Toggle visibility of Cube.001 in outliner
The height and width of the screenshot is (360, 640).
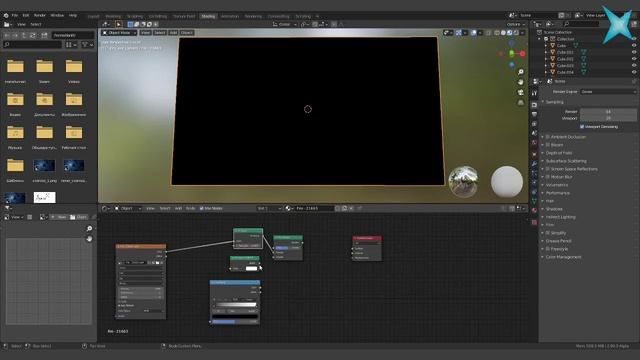tap(634, 52)
